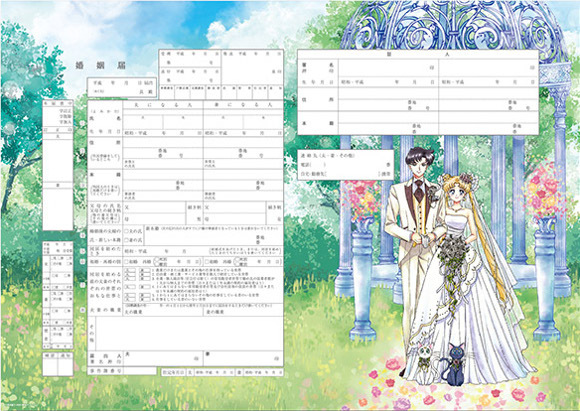Click the 妻になる人 column header
This screenshot has height=411, width=580.
pos(243,105)
